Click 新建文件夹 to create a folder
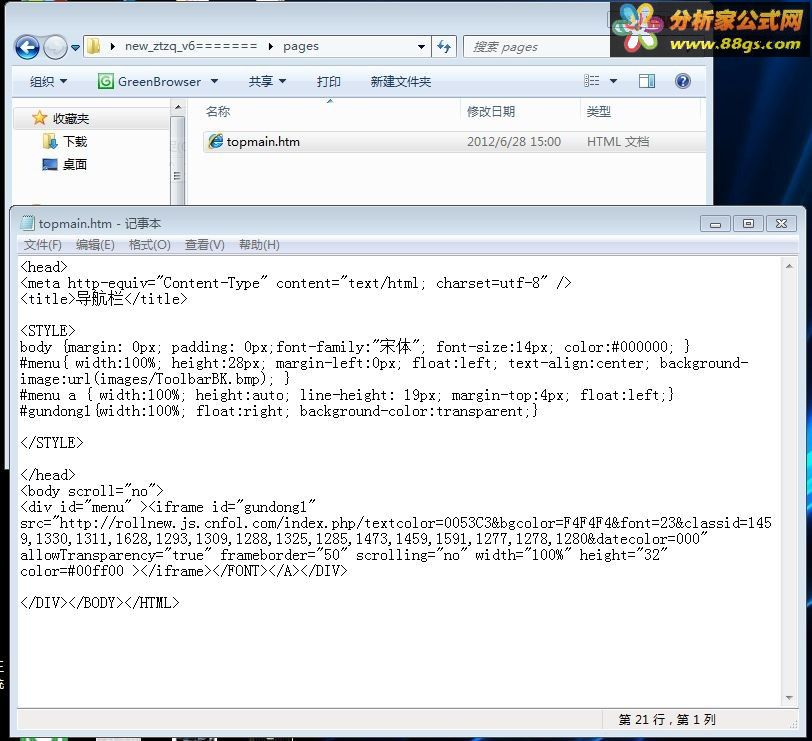Screen dimensions: 812x741 click(x=400, y=81)
